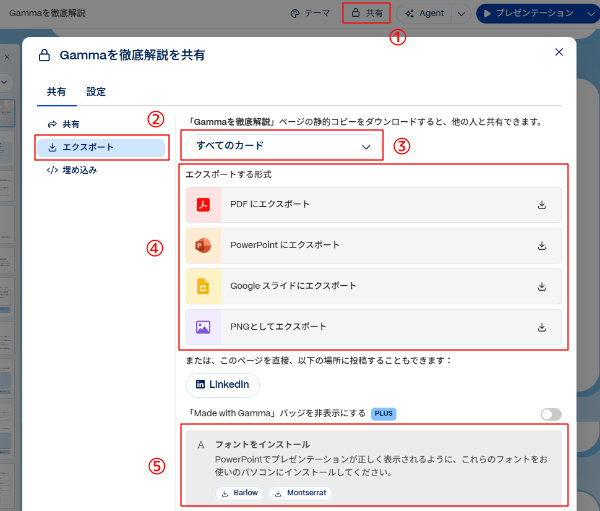Post to LinkedIn button

tap(222, 385)
